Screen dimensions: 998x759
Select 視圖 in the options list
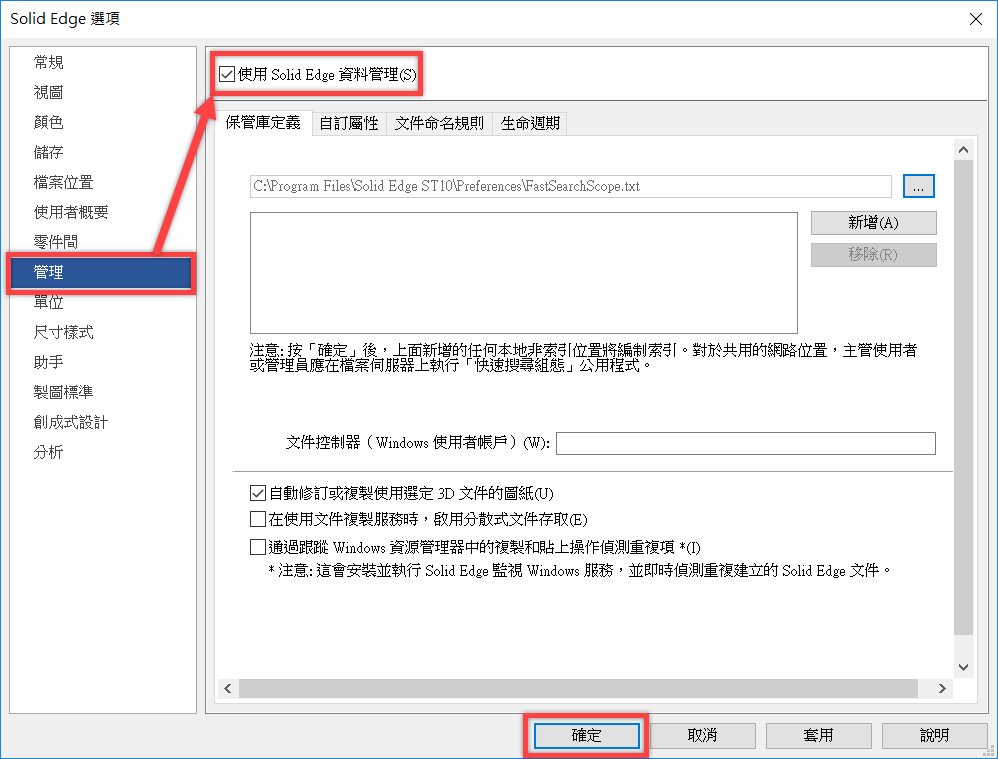[48, 92]
